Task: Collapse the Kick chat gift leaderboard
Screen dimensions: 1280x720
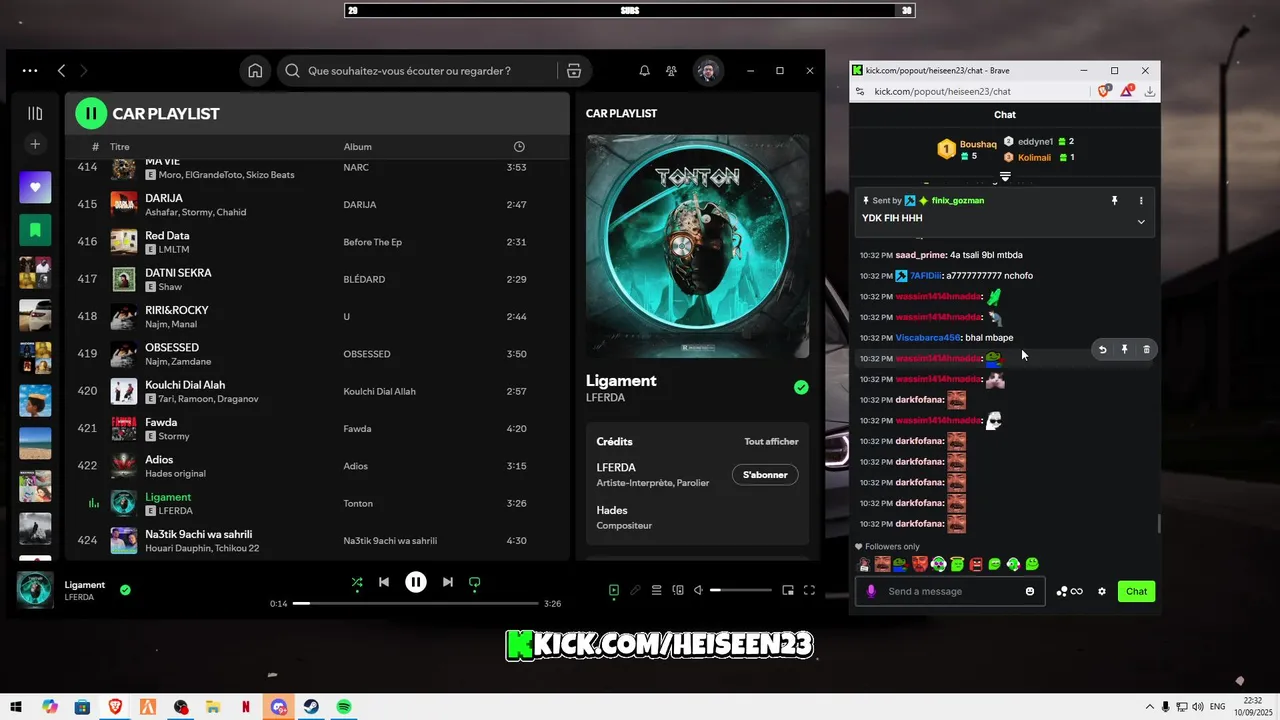Action: pyautogui.click(x=1005, y=176)
